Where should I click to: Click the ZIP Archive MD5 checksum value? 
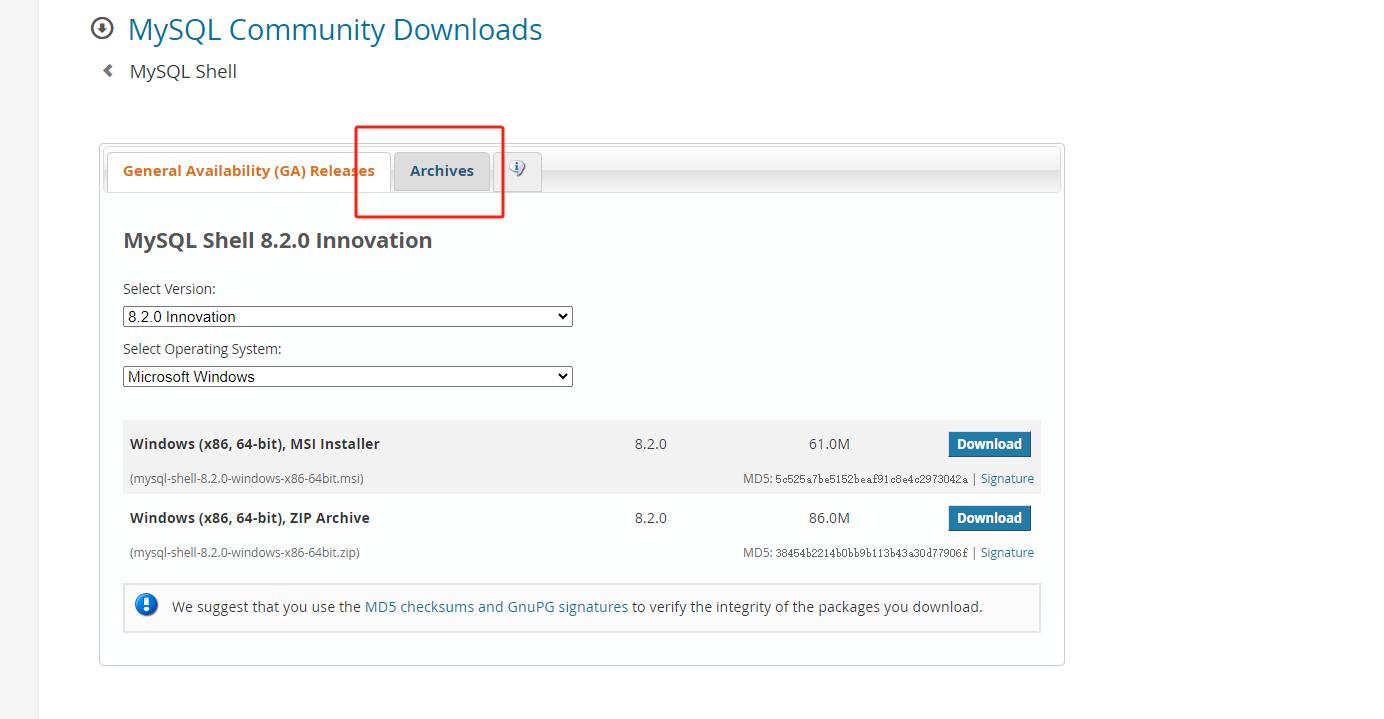coord(871,553)
